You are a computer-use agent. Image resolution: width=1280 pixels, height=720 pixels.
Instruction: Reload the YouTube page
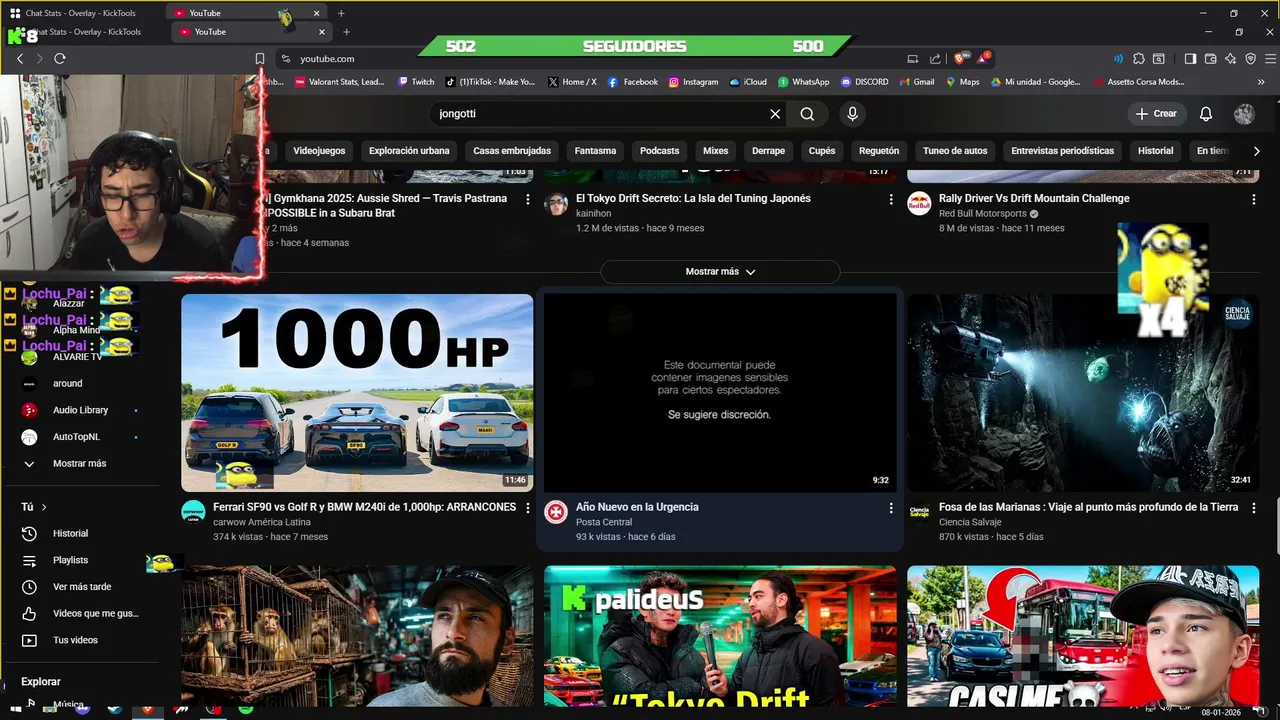tap(60, 59)
